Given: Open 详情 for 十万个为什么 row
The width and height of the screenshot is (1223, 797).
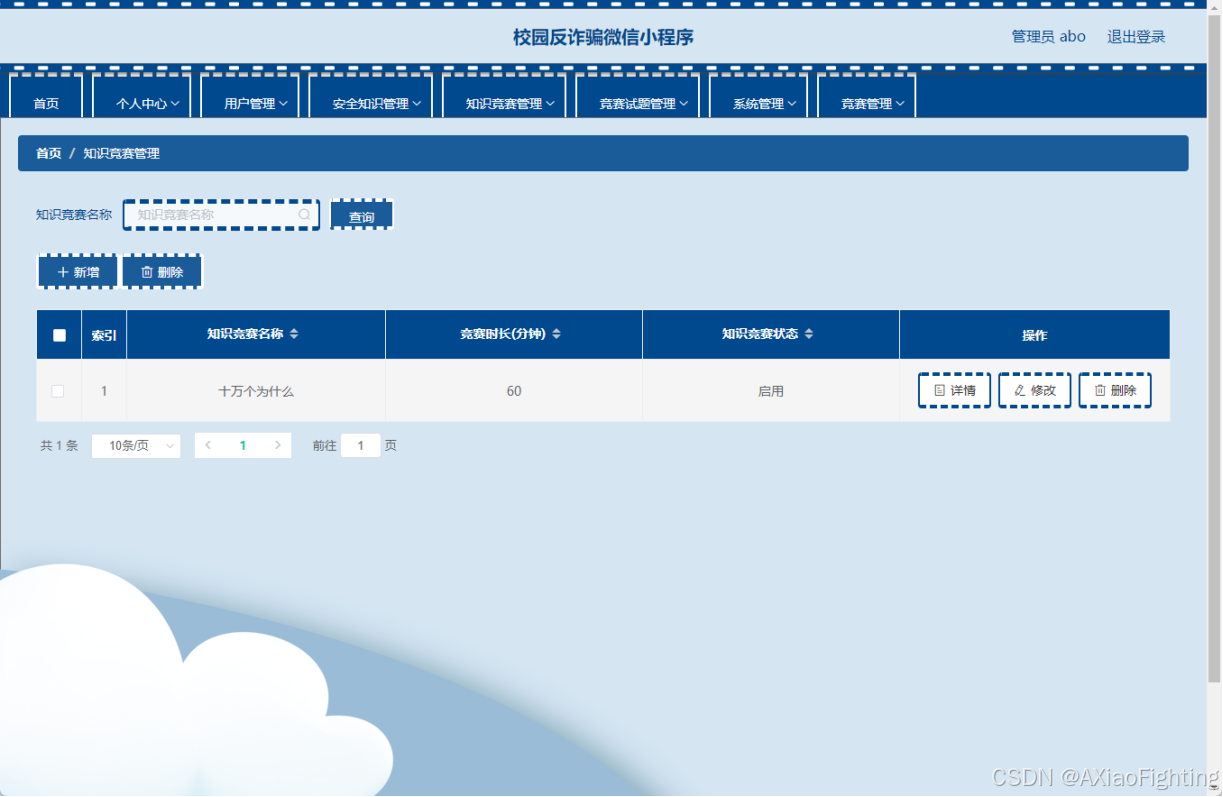Looking at the screenshot, I should (x=955, y=391).
